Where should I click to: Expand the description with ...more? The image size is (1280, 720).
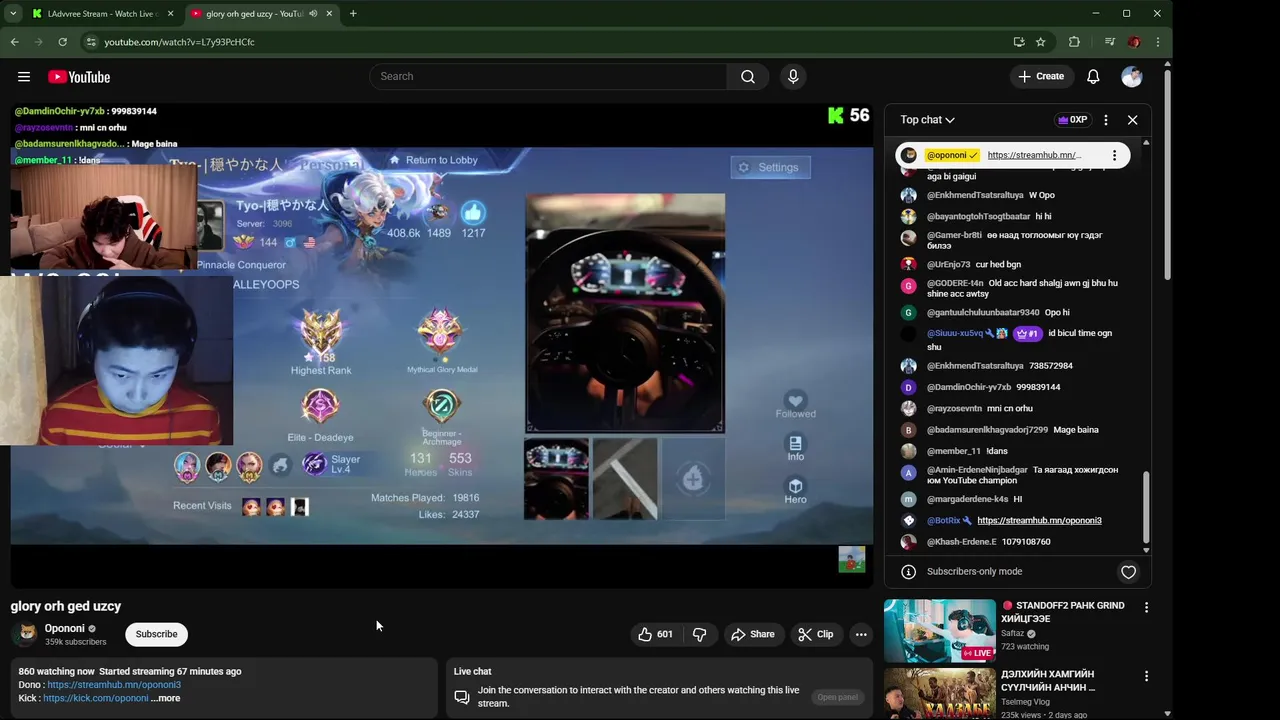tap(166, 698)
